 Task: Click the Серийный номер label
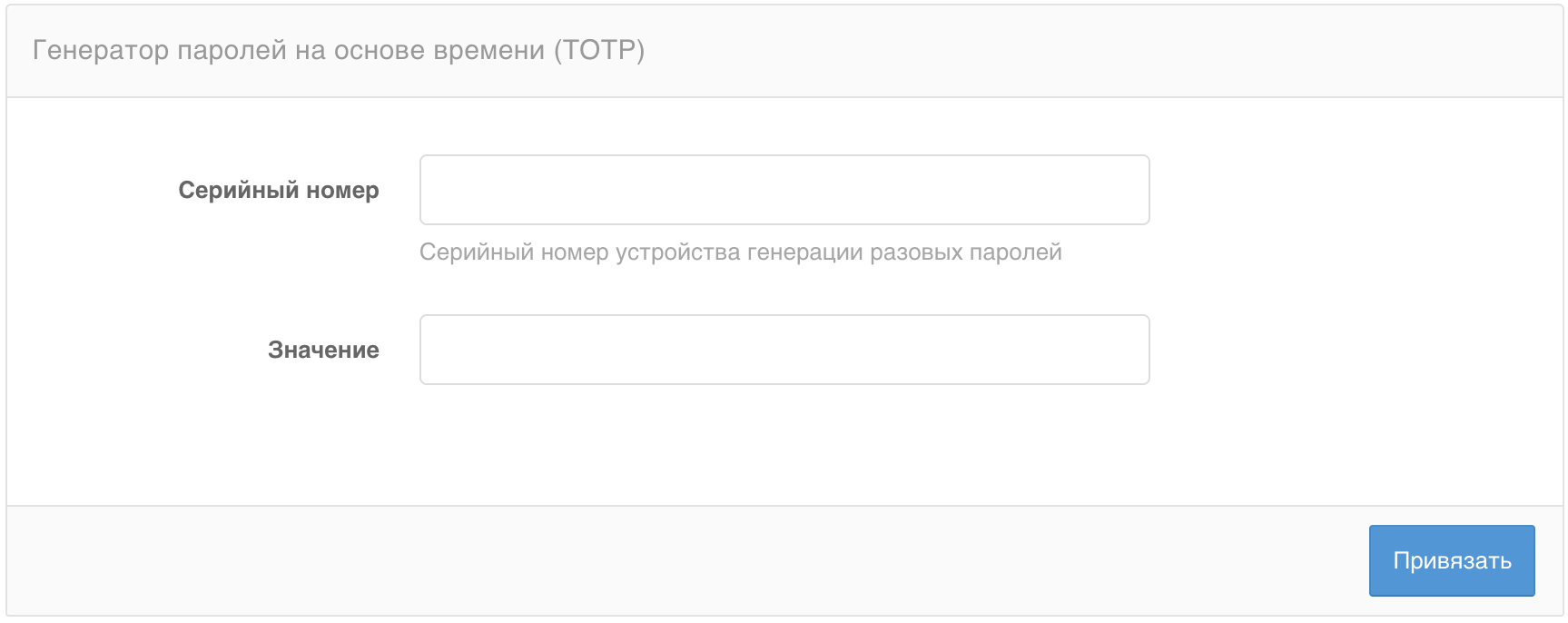coord(279,190)
